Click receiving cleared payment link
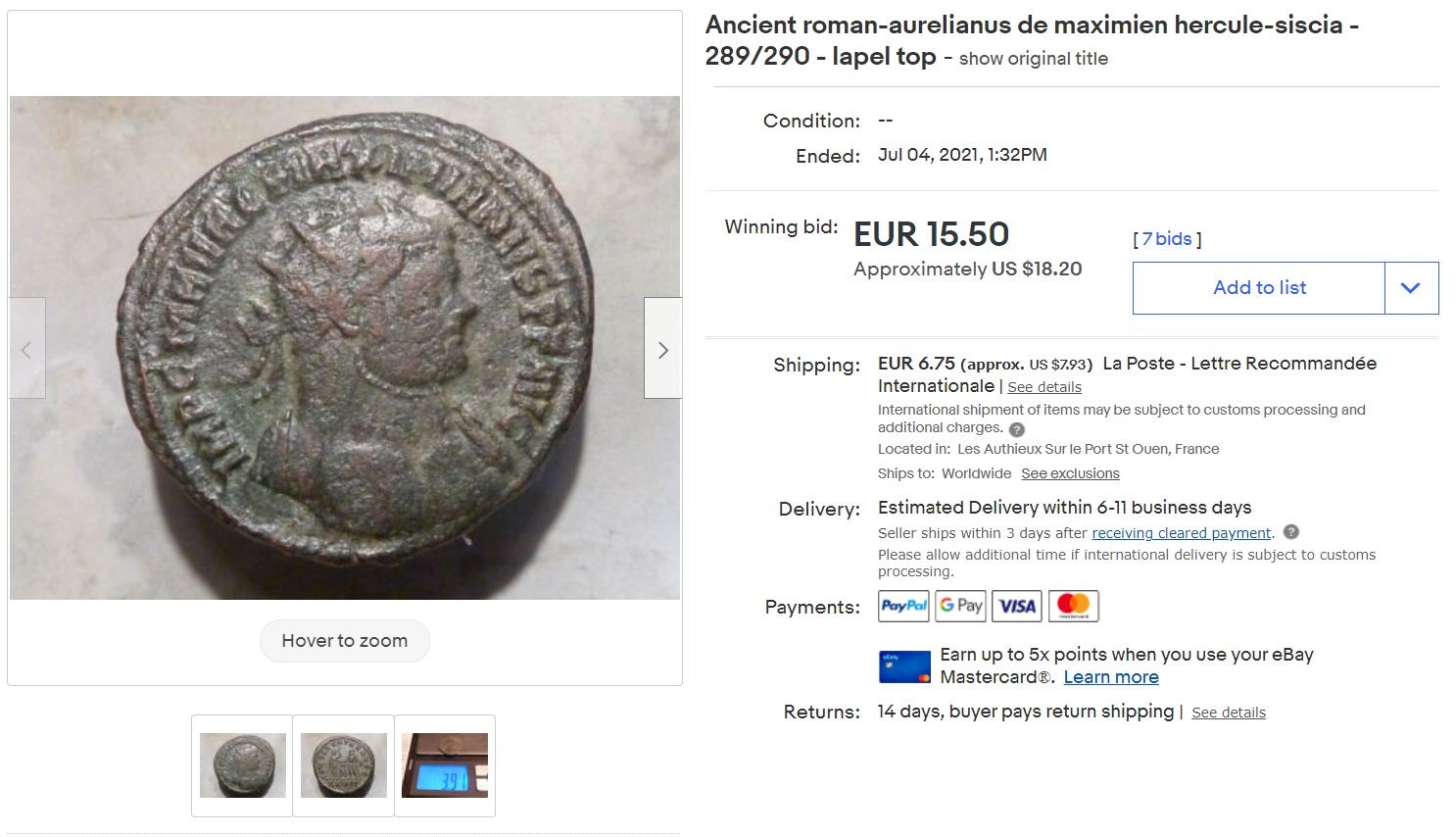 (1181, 533)
